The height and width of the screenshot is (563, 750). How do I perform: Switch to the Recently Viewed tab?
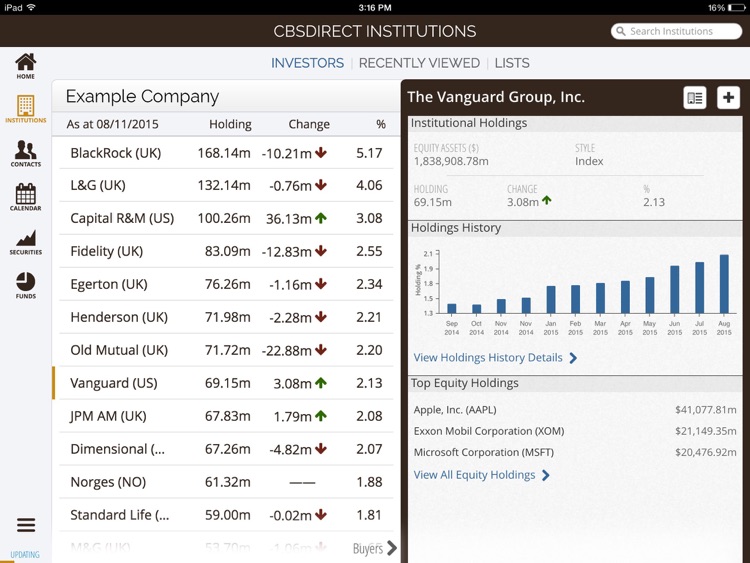point(419,63)
